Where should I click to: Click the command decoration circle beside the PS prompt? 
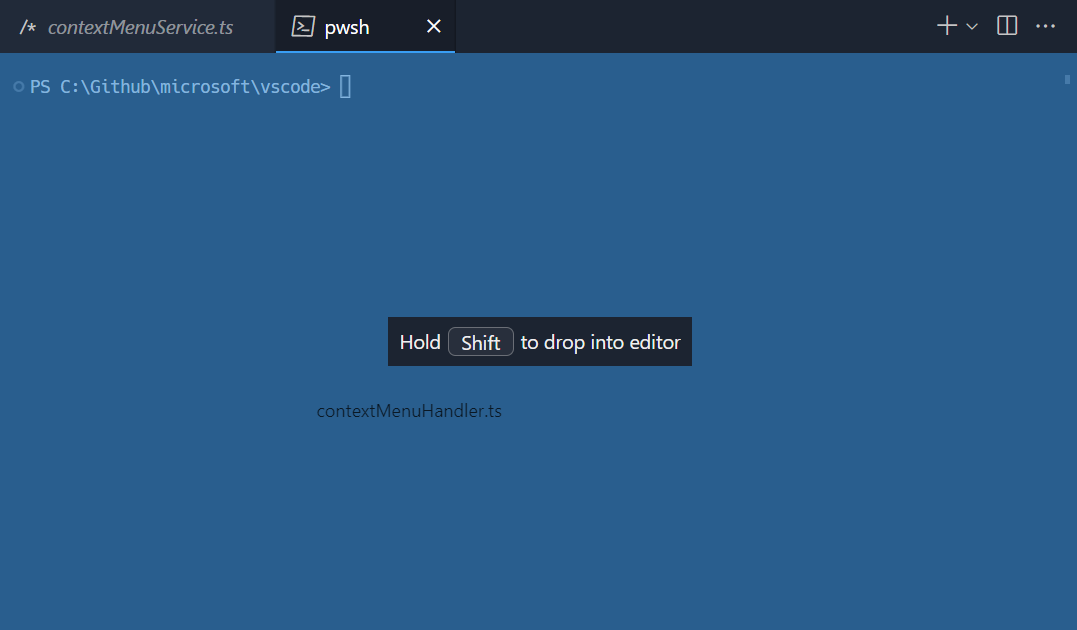coord(17,87)
